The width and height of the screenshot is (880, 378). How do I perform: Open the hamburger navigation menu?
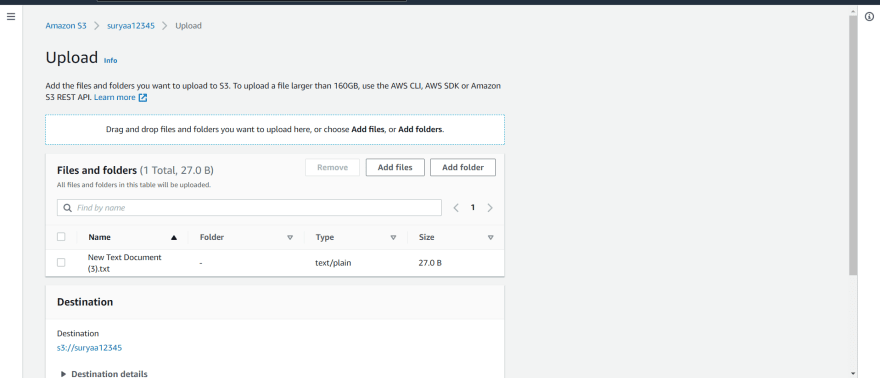[x=11, y=17]
